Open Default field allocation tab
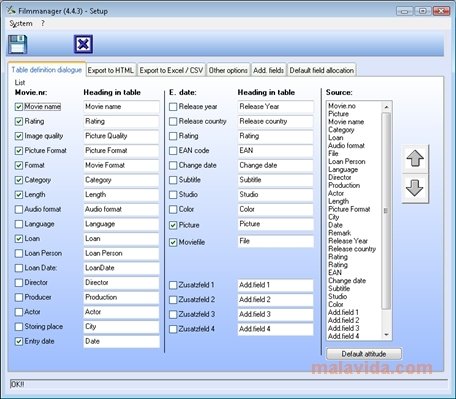 (322, 70)
